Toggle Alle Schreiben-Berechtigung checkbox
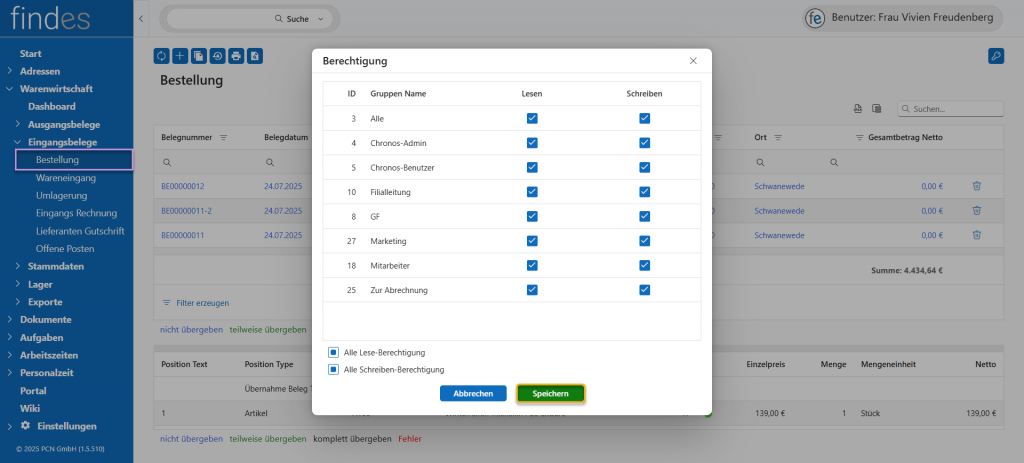 tap(333, 369)
